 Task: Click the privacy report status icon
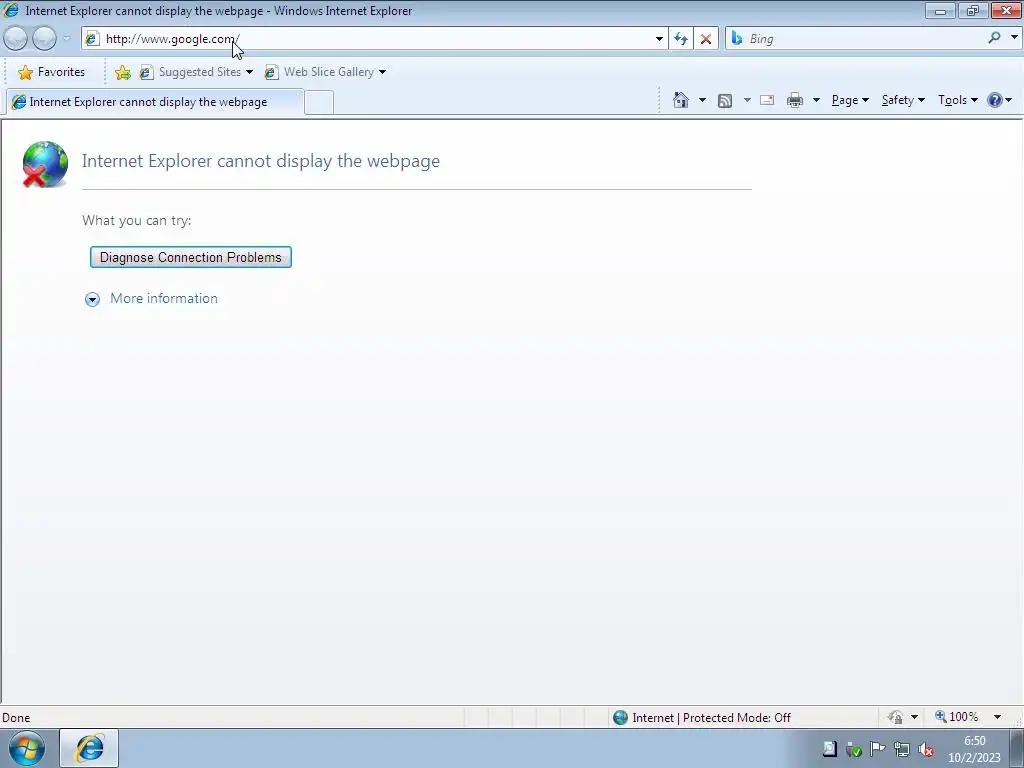pyautogui.click(x=895, y=718)
